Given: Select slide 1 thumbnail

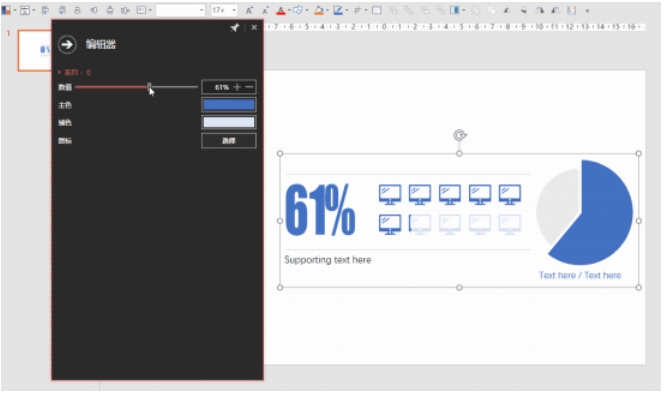Looking at the screenshot, I should point(35,50).
